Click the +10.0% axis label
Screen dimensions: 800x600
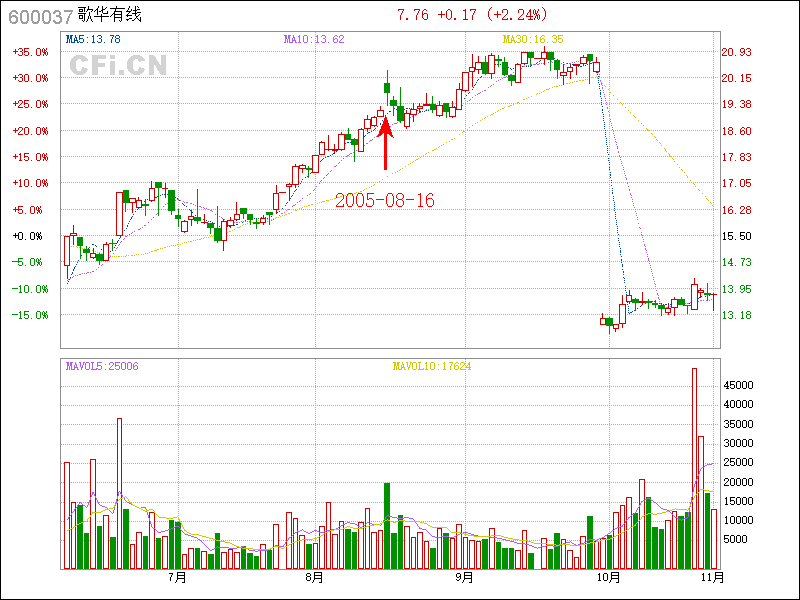point(30,183)
